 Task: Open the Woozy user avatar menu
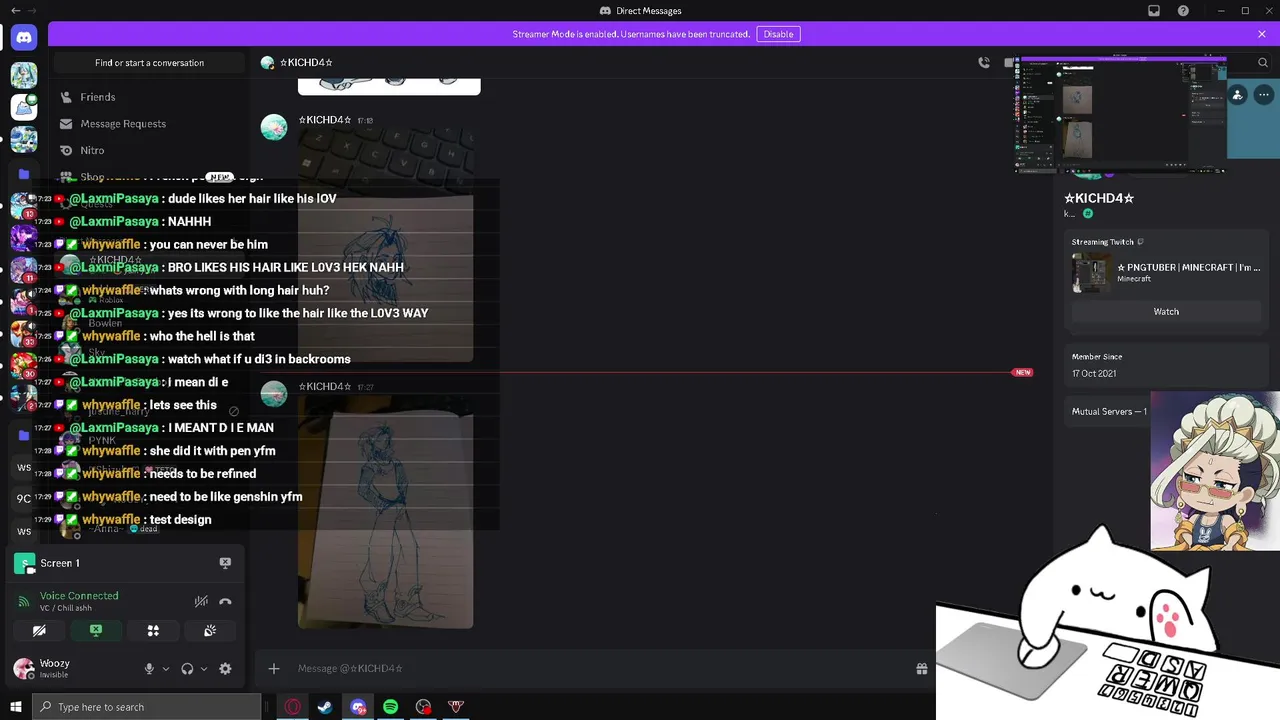click(x=23, y=668)
